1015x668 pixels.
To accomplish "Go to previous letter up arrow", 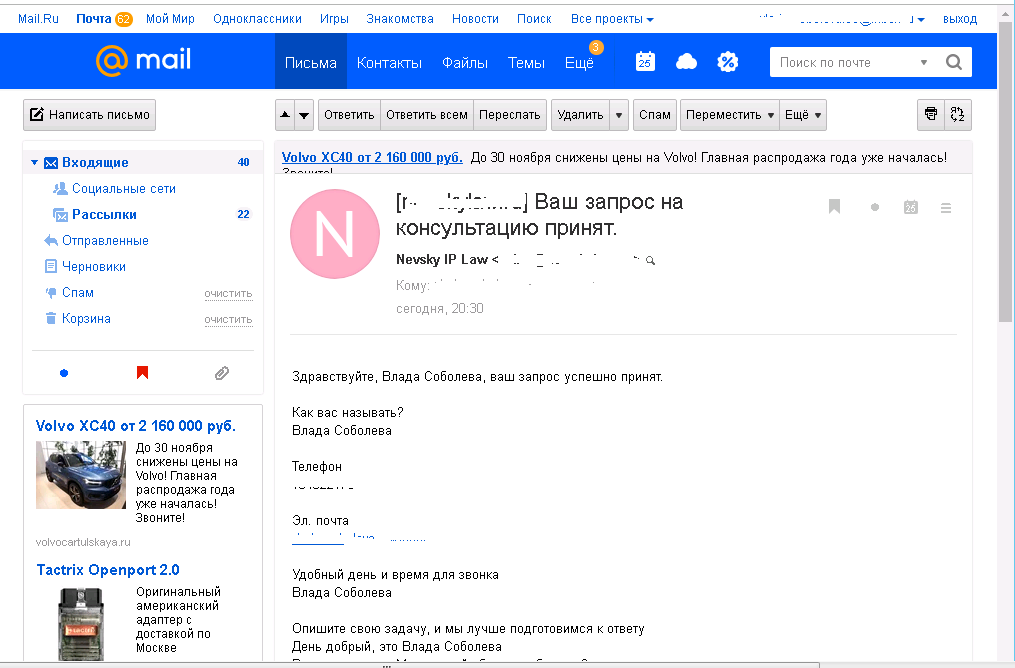I will click(285, 115).
